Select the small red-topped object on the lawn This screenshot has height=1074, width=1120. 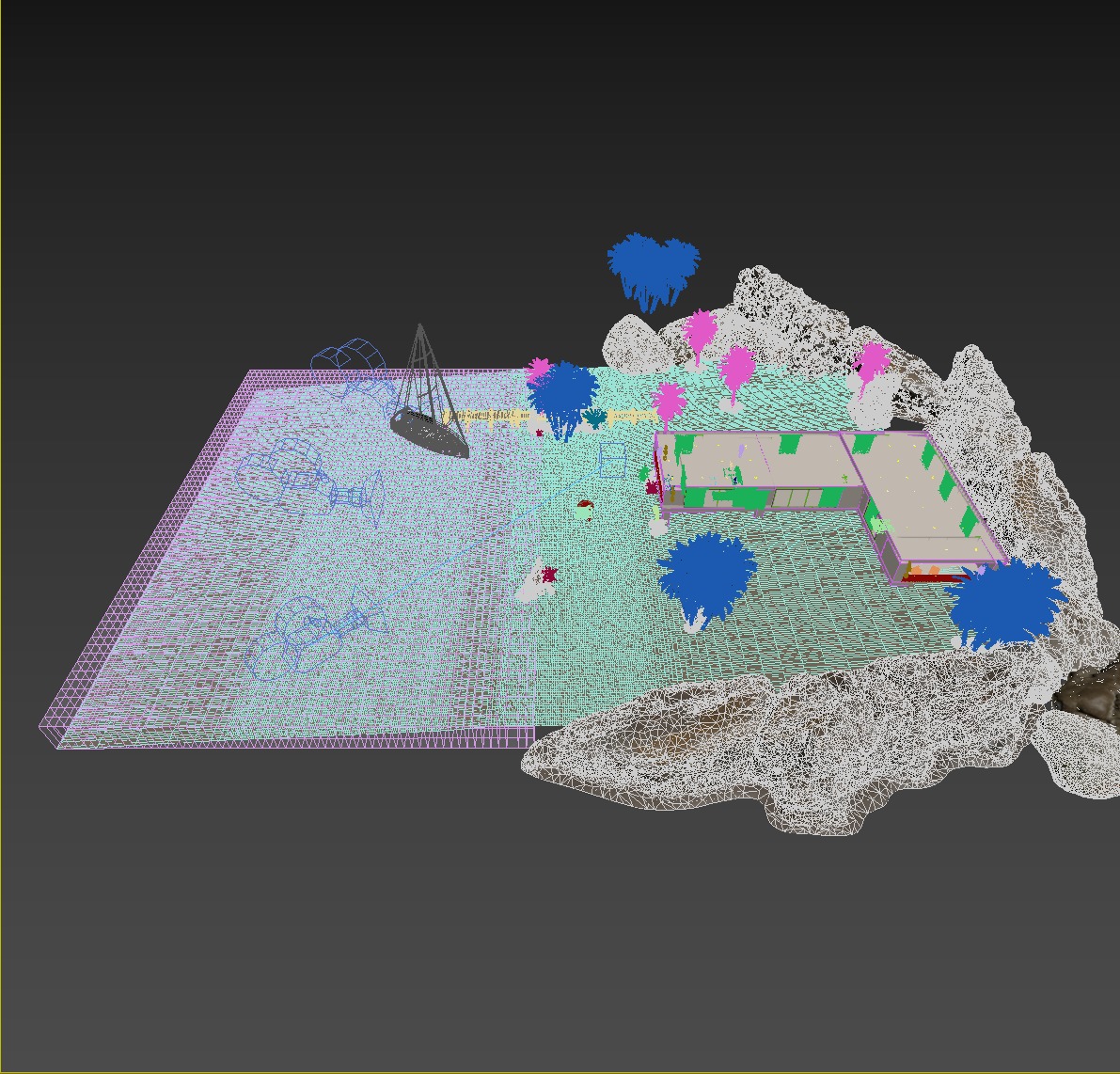point(585,510)
